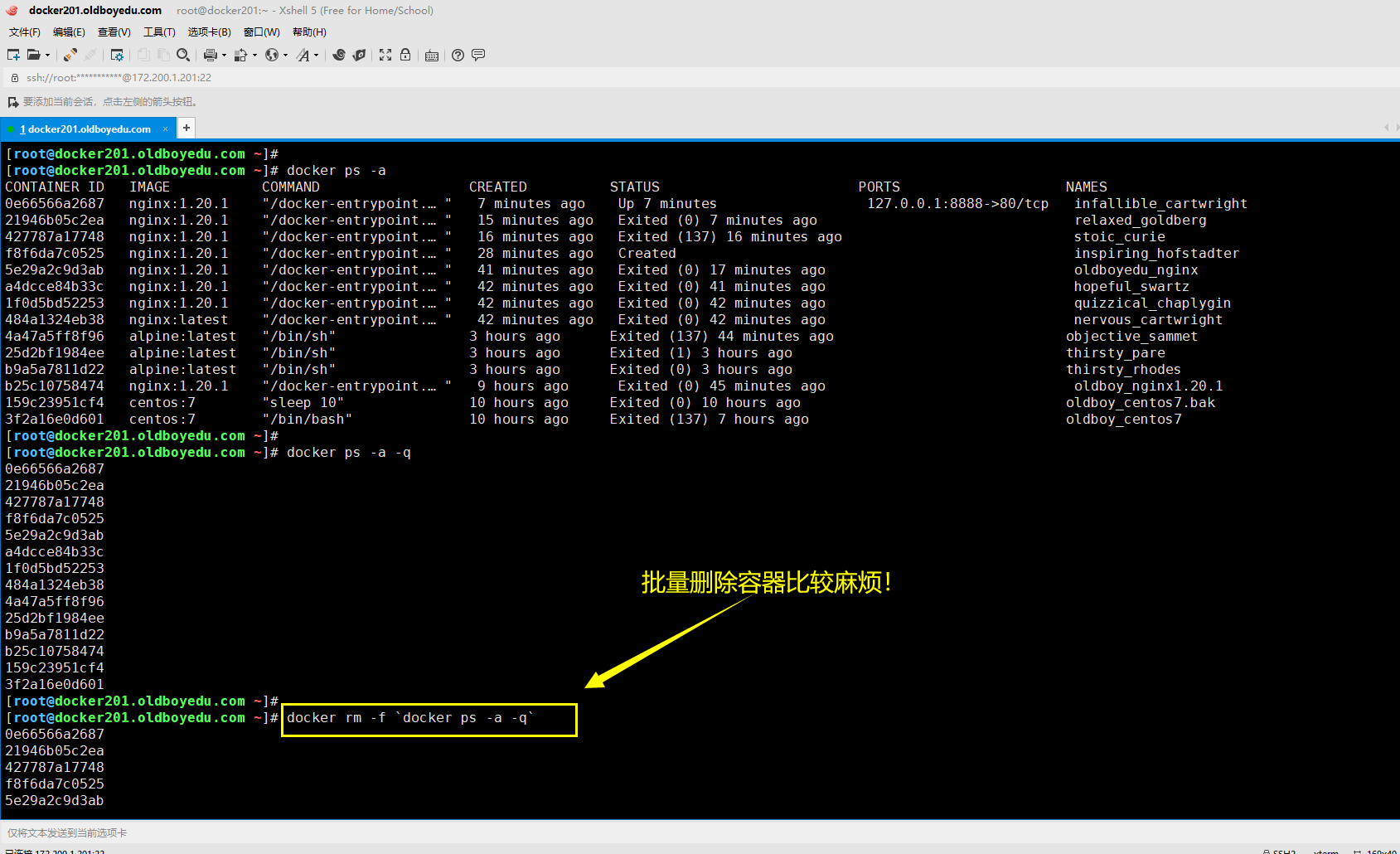Open session Properties gear icon
The width and height of the screenshot is (1400, 854).
click(x=117, y=55)
